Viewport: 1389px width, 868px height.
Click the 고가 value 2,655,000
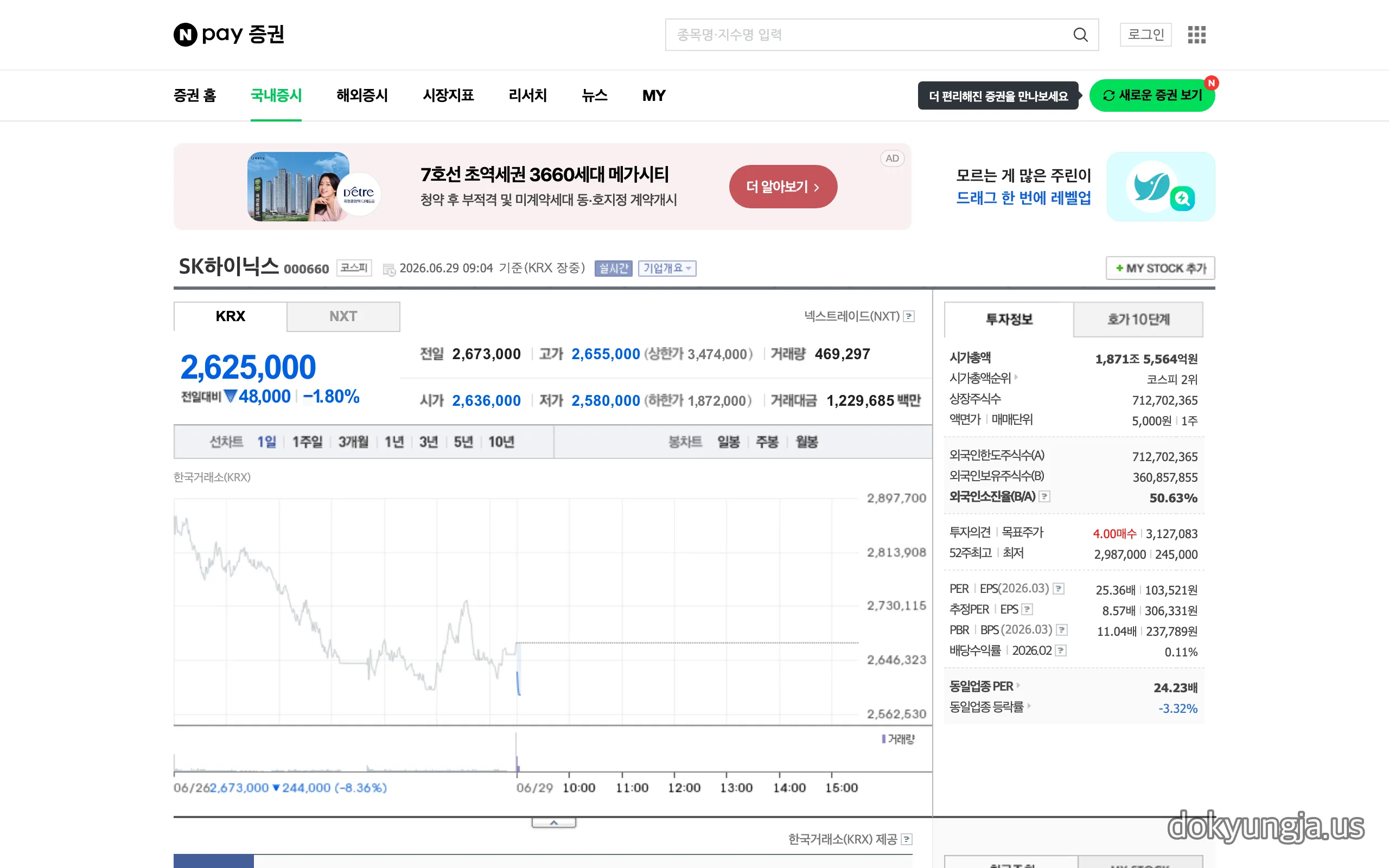click(x=606, y=354)
